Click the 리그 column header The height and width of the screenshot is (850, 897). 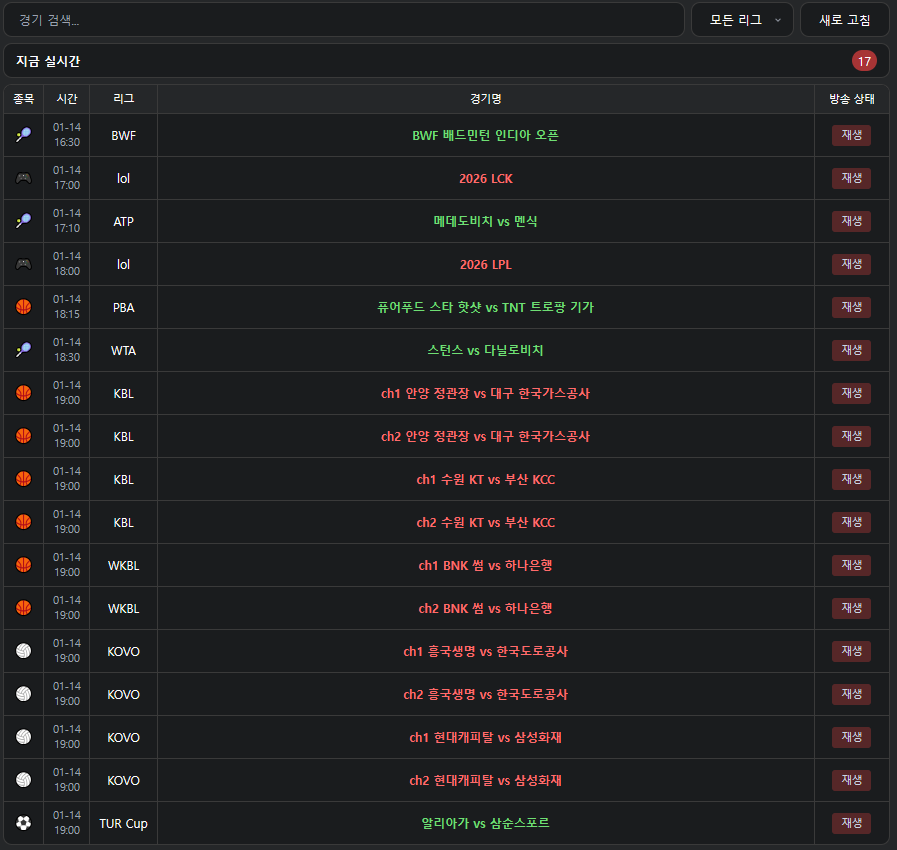(x=123, y=99)
